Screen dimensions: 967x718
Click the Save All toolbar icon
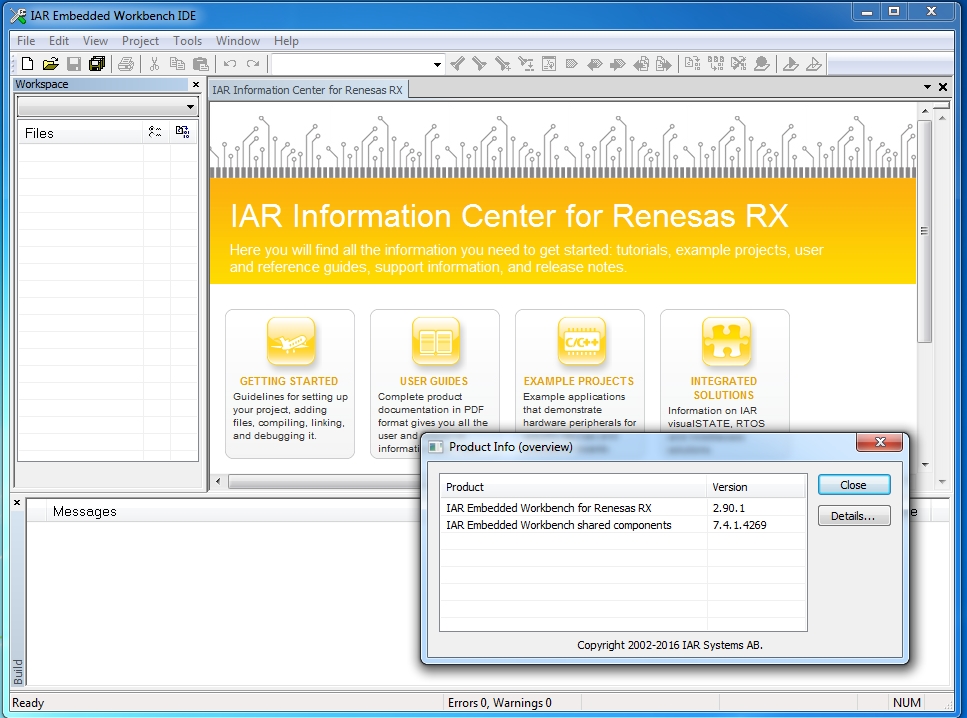tap(97, 64)
